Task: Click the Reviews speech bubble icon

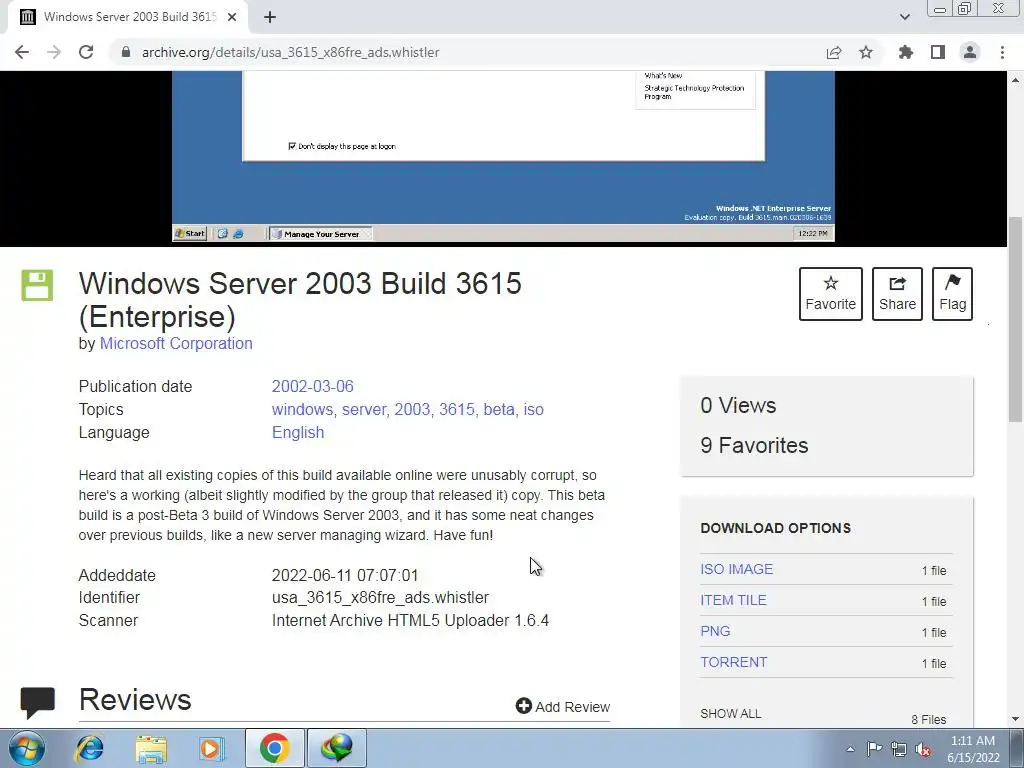Action: click(x=37, y=702)
